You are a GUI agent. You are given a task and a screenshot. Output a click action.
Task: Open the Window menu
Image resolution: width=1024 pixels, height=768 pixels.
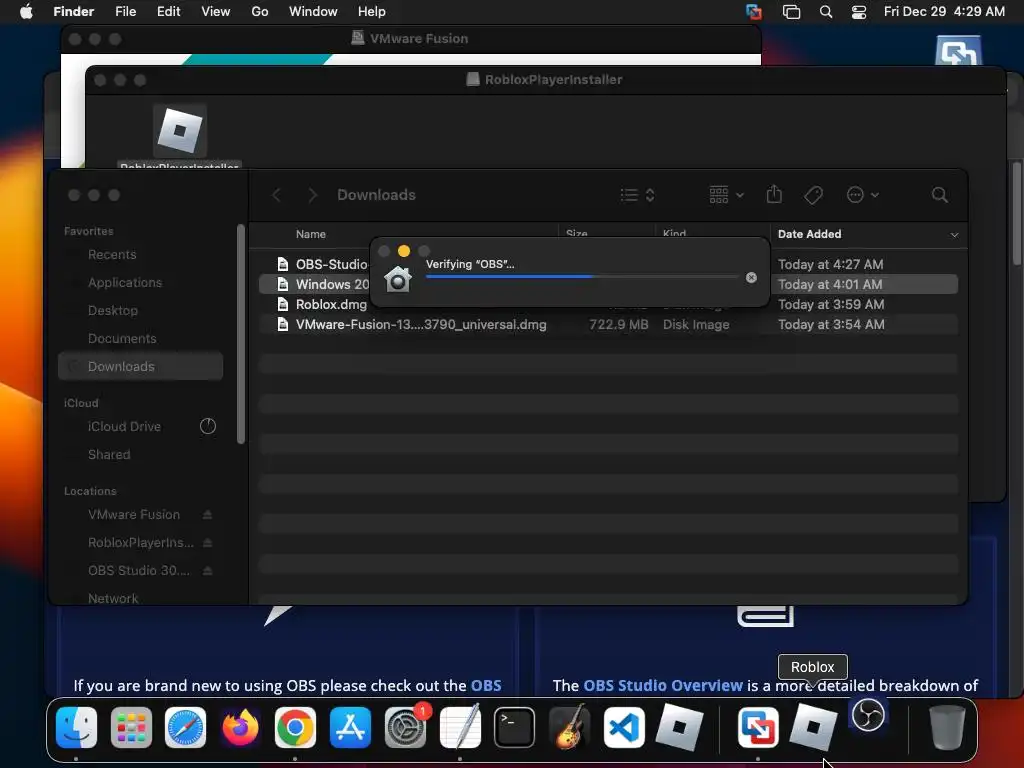[313, 12]
